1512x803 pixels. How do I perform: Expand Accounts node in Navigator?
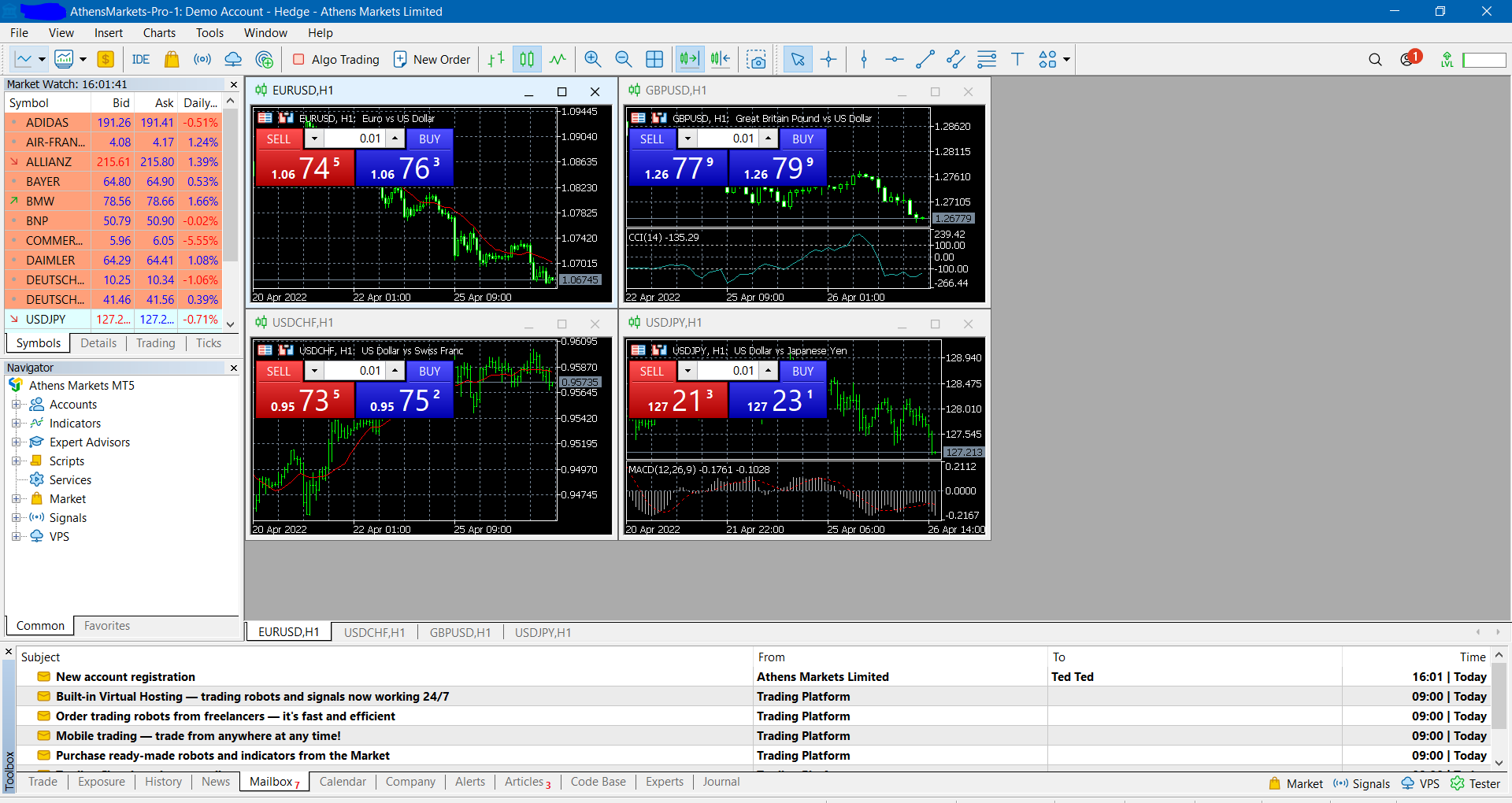(x=15, y=405)
